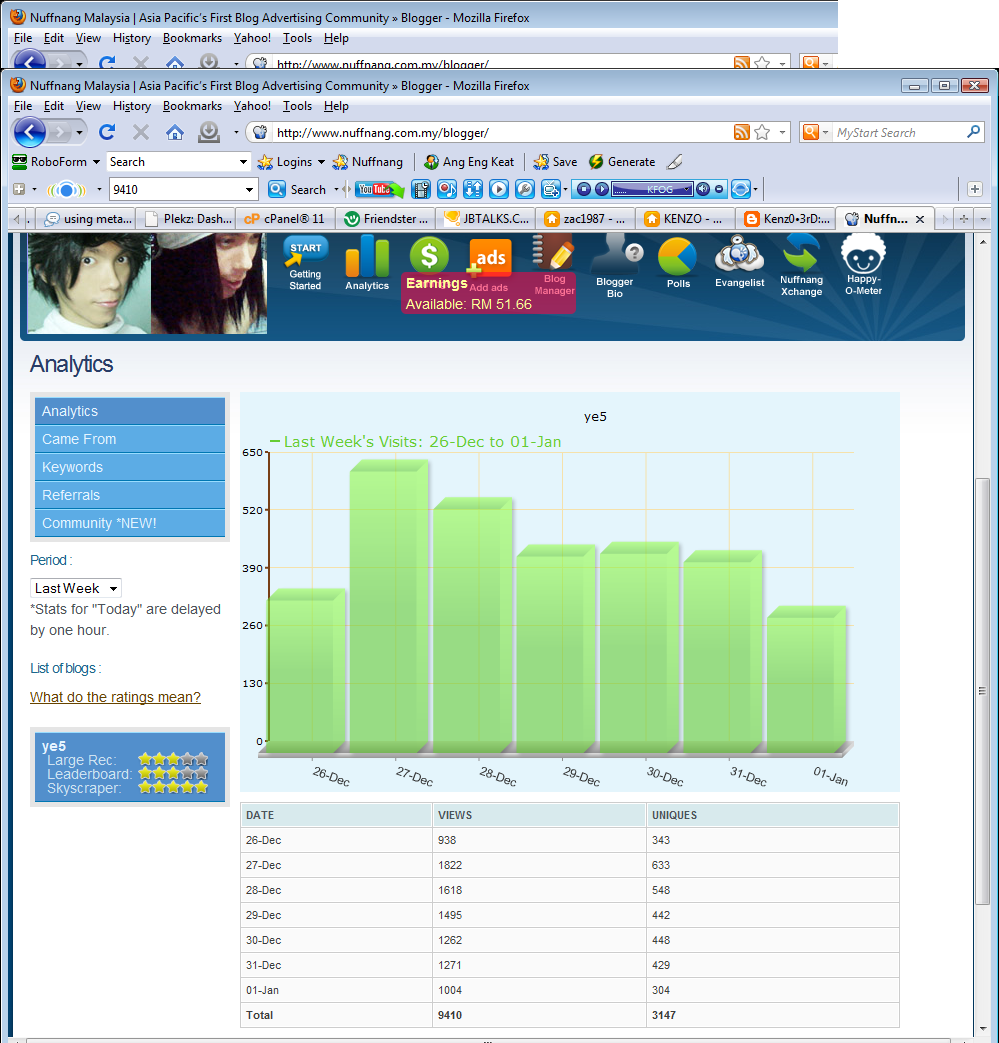Go to the Home page icon
The width and height of the screenshot is (999, 1043).
(x=174, y=132)
